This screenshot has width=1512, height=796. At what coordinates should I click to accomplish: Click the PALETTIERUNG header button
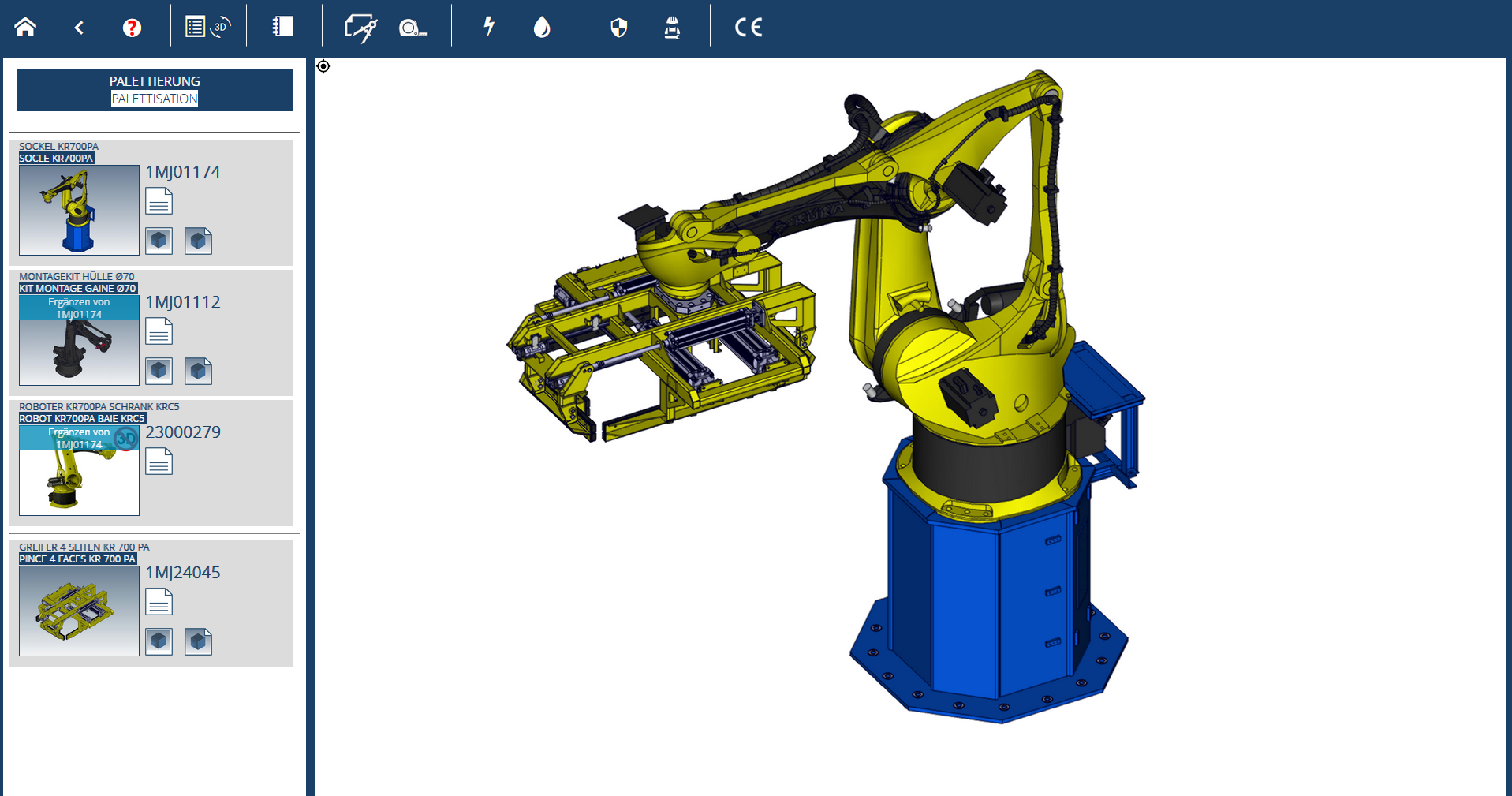click(155, 89)
